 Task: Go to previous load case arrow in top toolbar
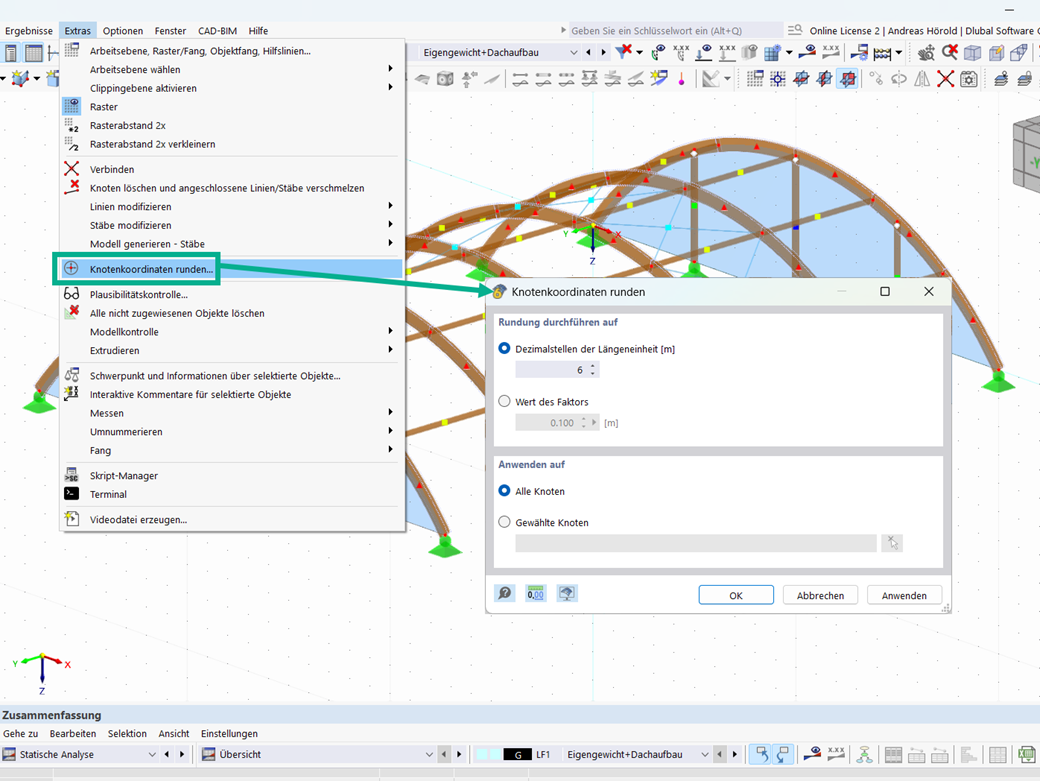[588, 52]
